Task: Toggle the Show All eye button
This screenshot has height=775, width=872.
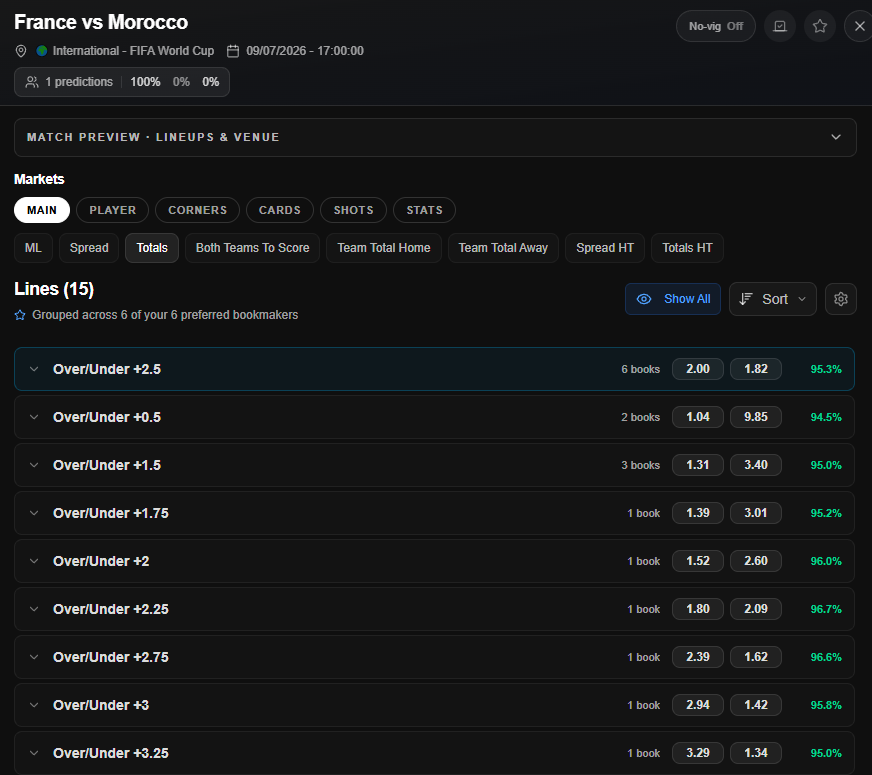Action: (673, 299)
